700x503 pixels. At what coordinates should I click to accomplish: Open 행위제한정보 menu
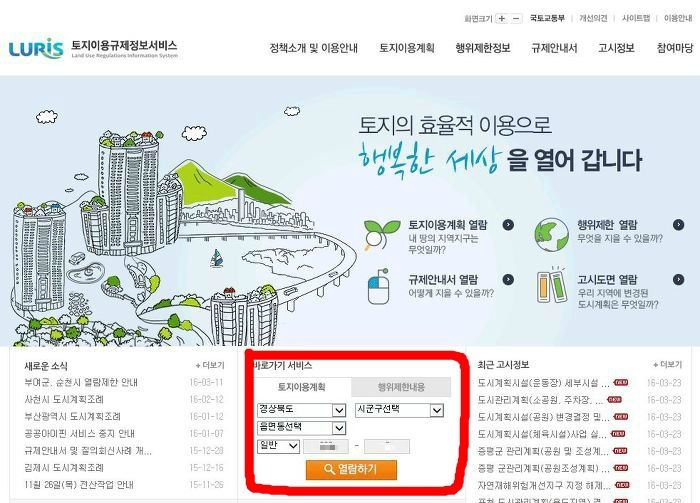point(483,48)
